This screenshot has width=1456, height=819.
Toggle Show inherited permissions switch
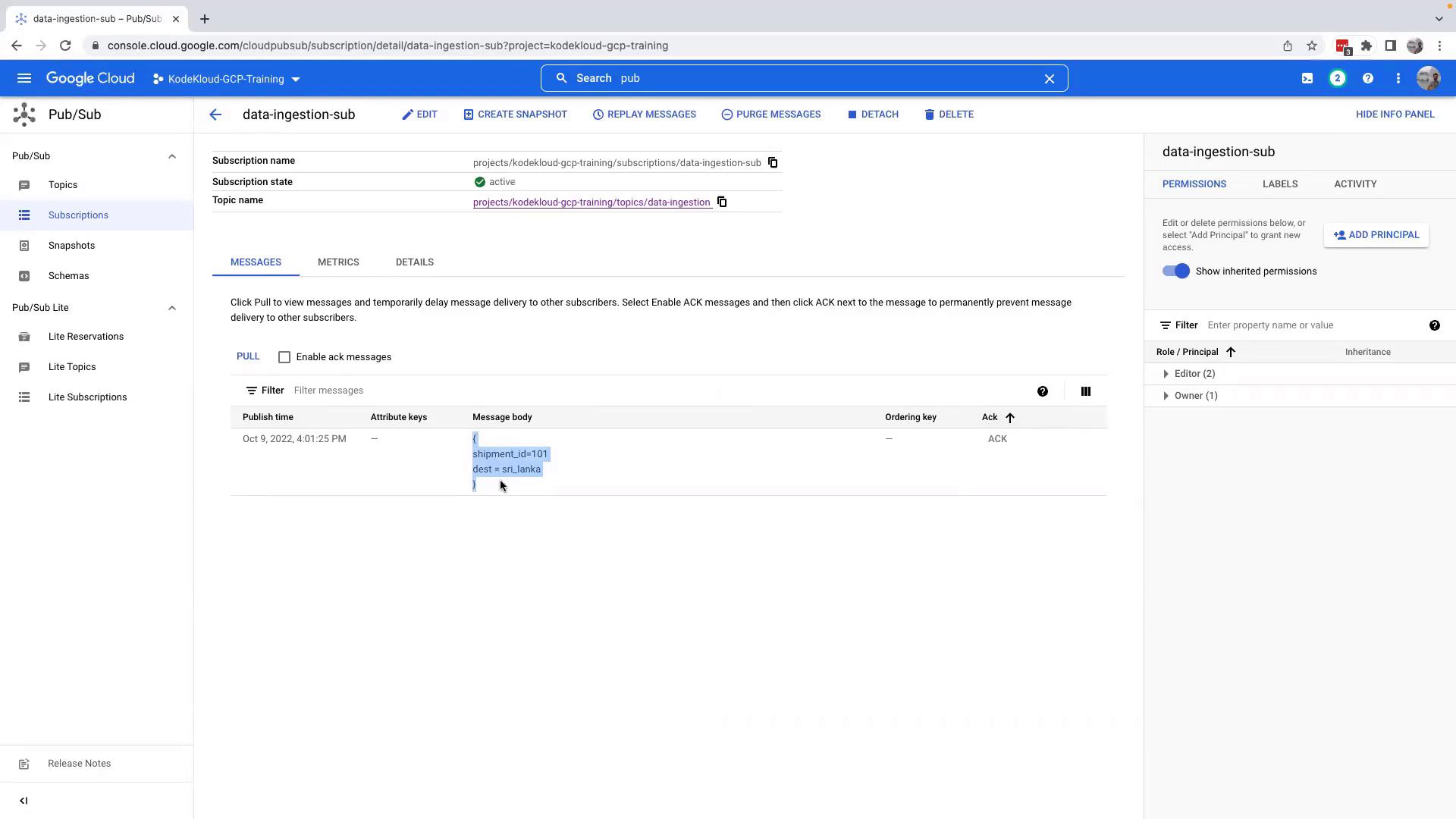[x=1176, y=271]
